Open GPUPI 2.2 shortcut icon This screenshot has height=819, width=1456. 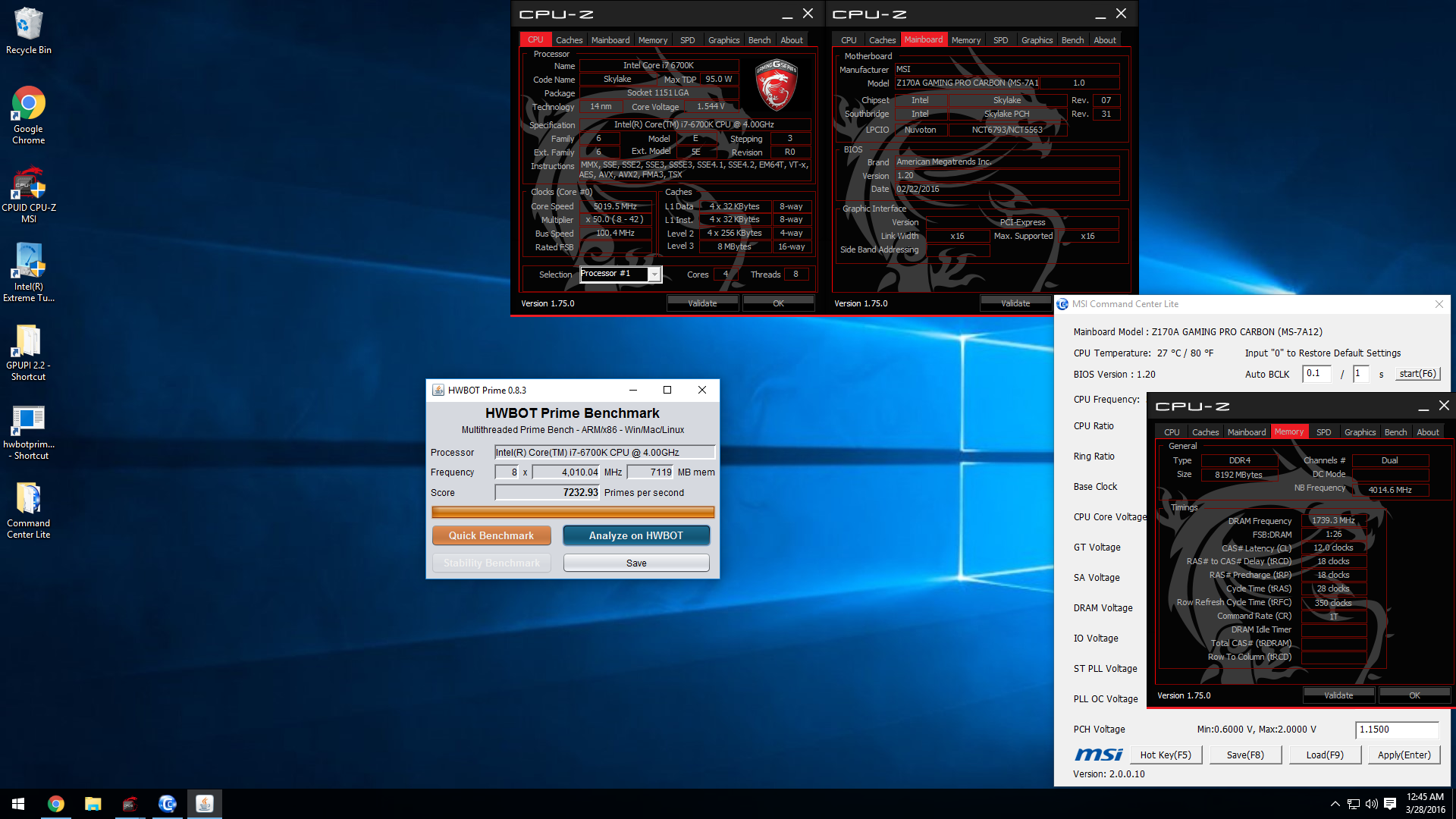tap(28, 353)
